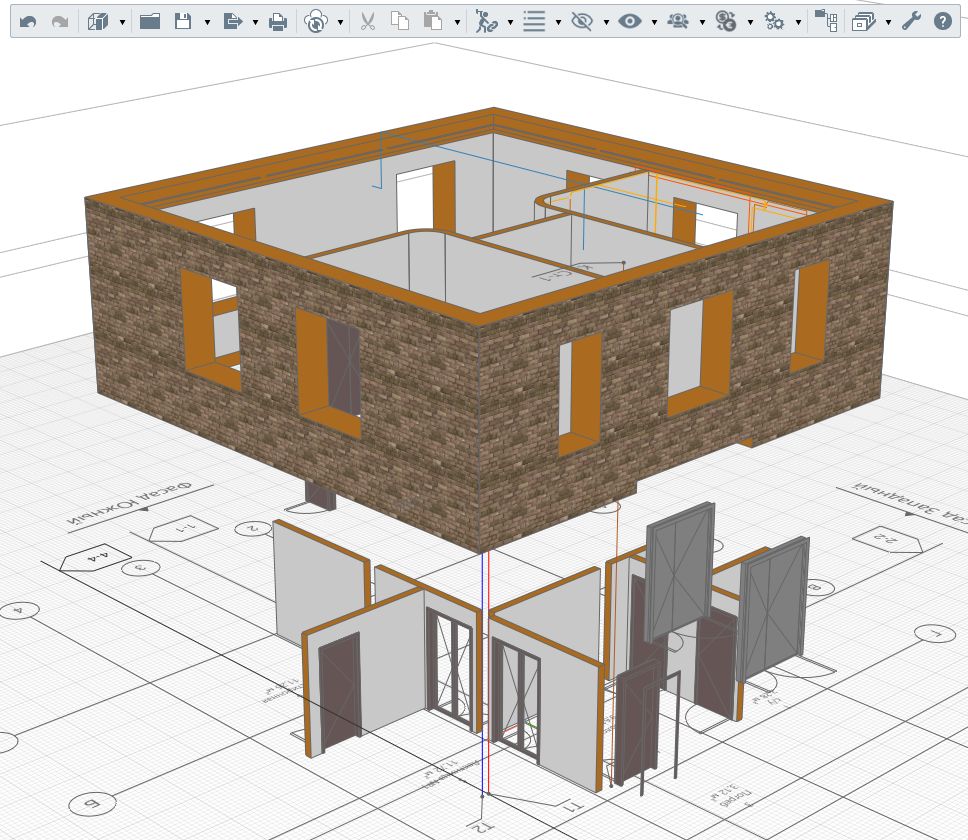Open settings with the wrench icon
Viewport: 968px width, 840px height.
pos(911,22)
